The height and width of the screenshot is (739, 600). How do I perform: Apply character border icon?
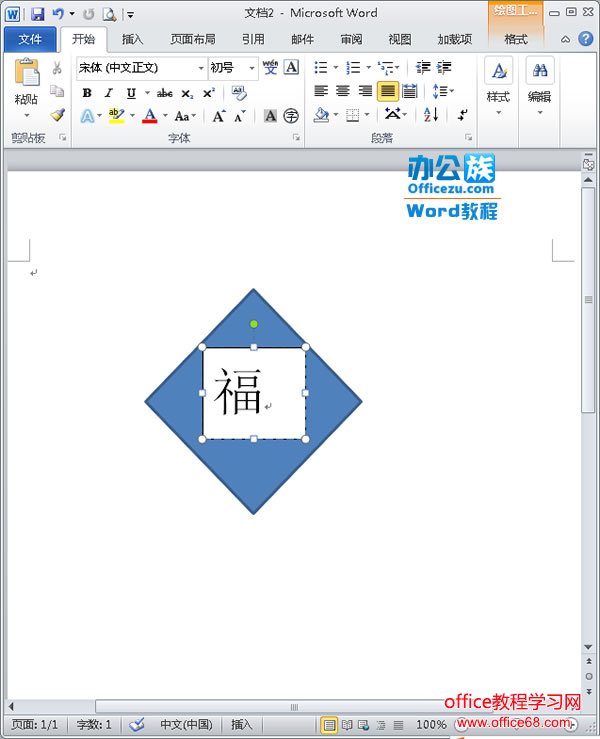(x=292, y=67)
